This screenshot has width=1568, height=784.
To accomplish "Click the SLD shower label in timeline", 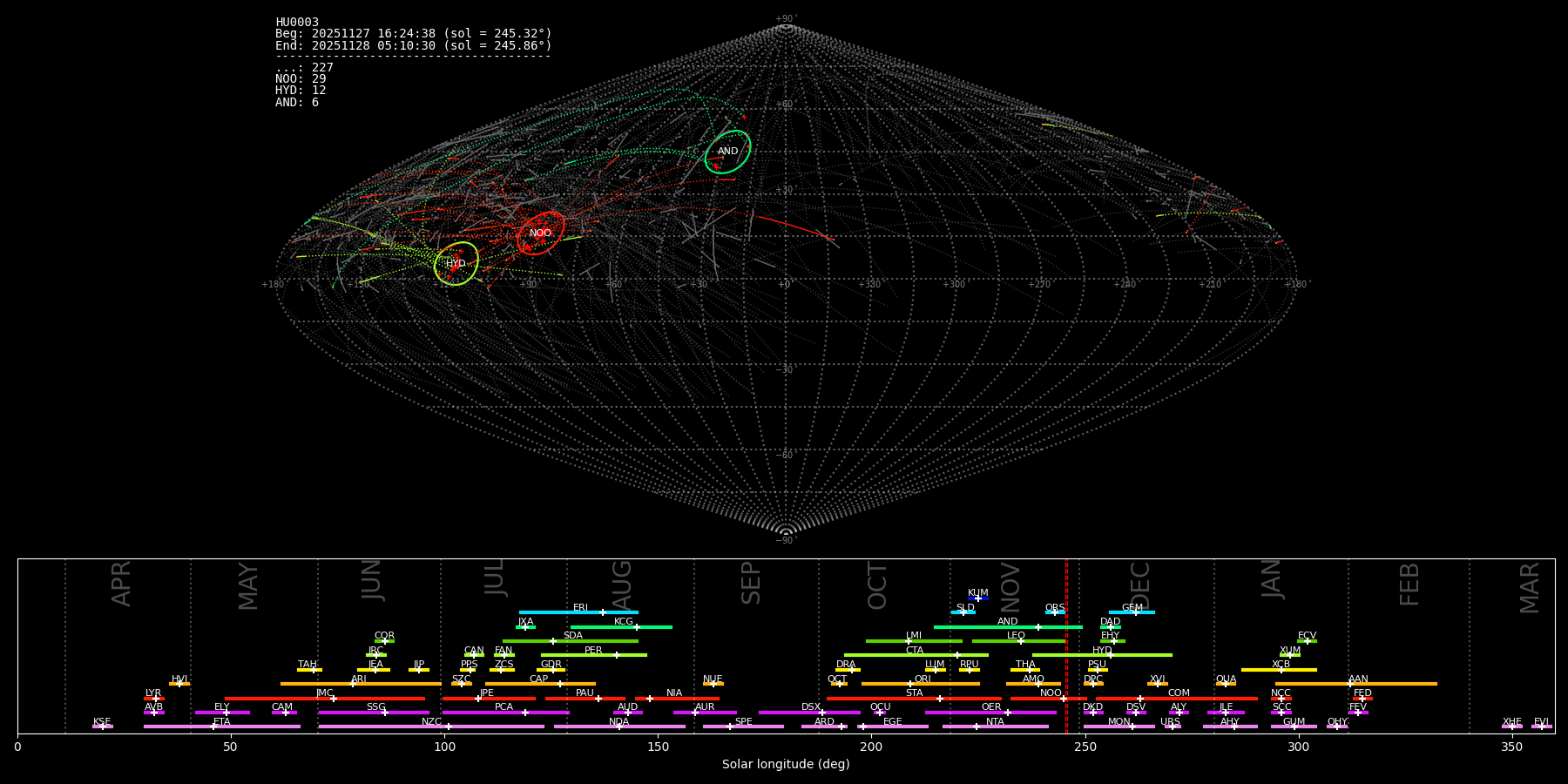I will click(x=965, y=608).
